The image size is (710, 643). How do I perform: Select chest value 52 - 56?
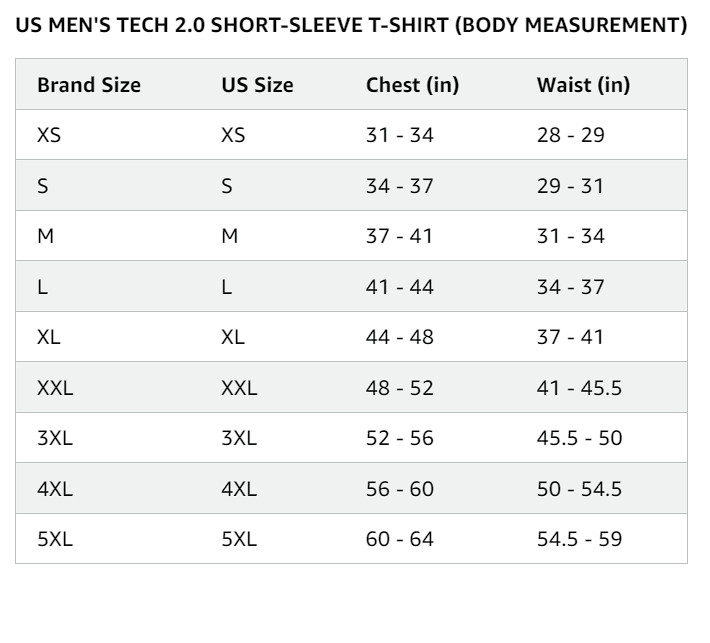pyautogui.click(x=400, y=438)
